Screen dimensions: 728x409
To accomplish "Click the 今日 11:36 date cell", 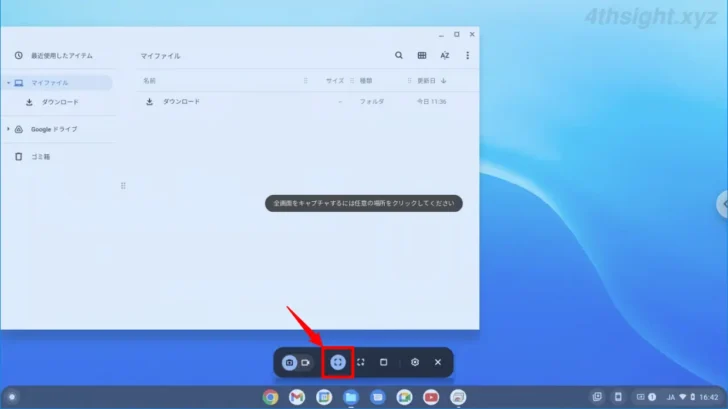I will [x=431, y=102].
